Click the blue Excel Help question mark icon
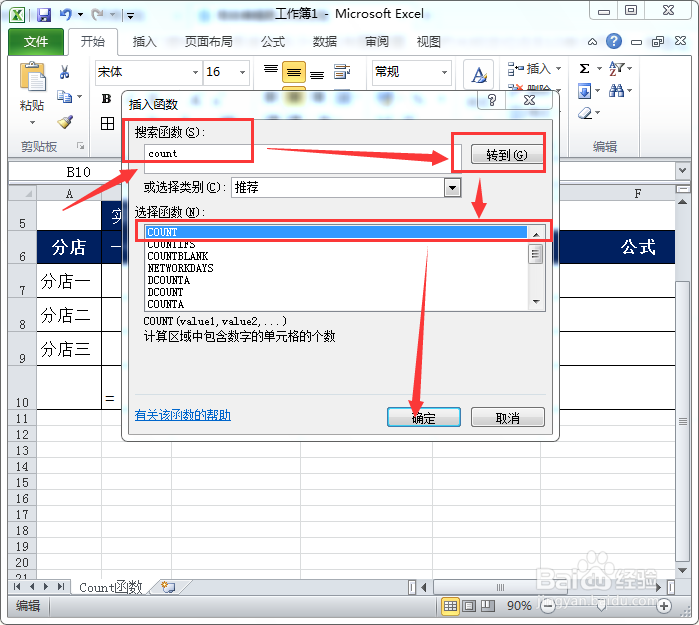Screen dimensions: 699x625 pyautogui.click(x=614, y=41)
